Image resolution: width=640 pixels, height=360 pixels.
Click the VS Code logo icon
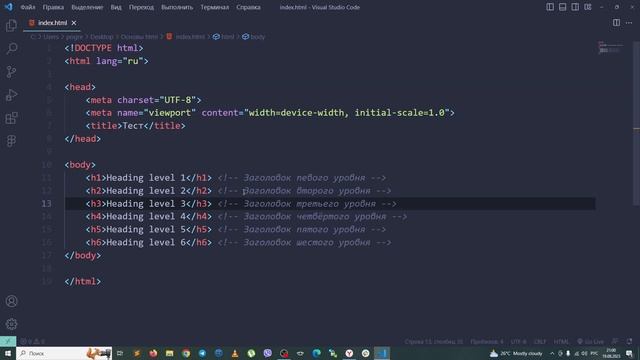click(9, 7)
